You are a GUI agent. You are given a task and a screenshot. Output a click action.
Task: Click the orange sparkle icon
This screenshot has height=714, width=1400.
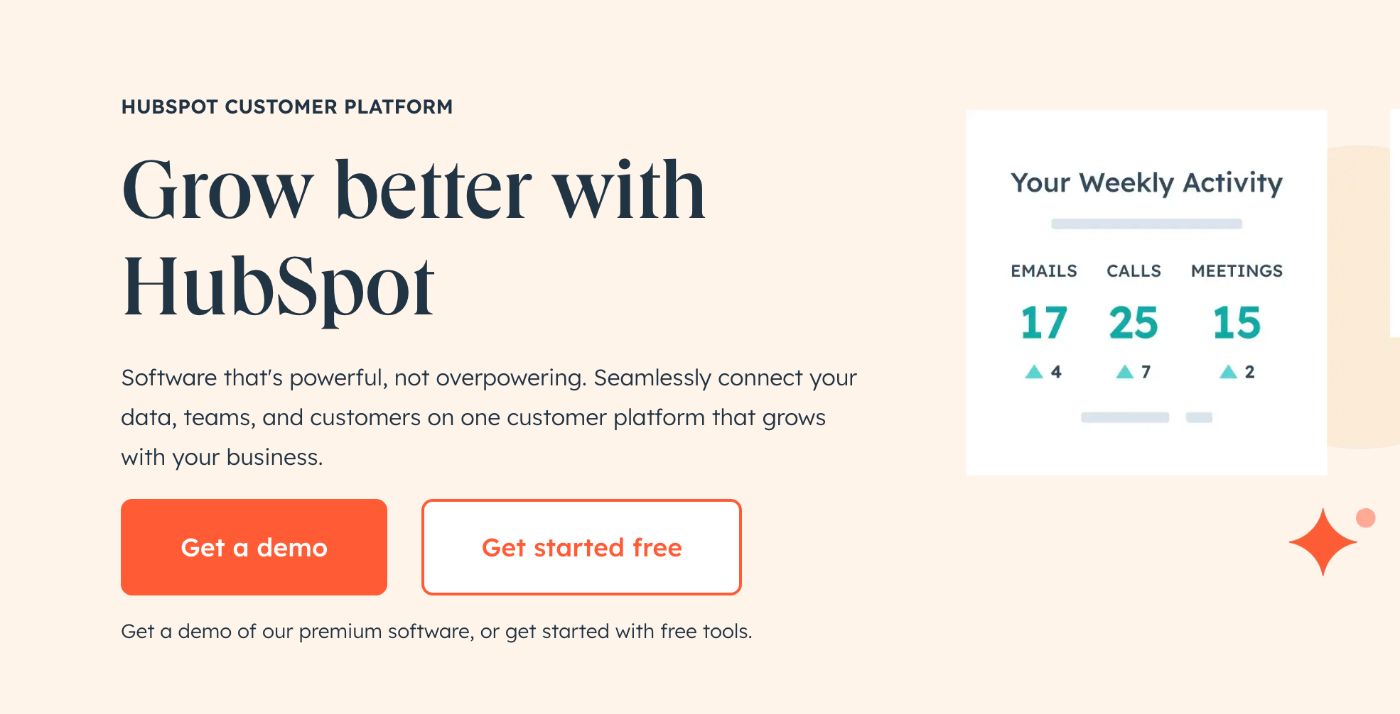pos(1322,543)
